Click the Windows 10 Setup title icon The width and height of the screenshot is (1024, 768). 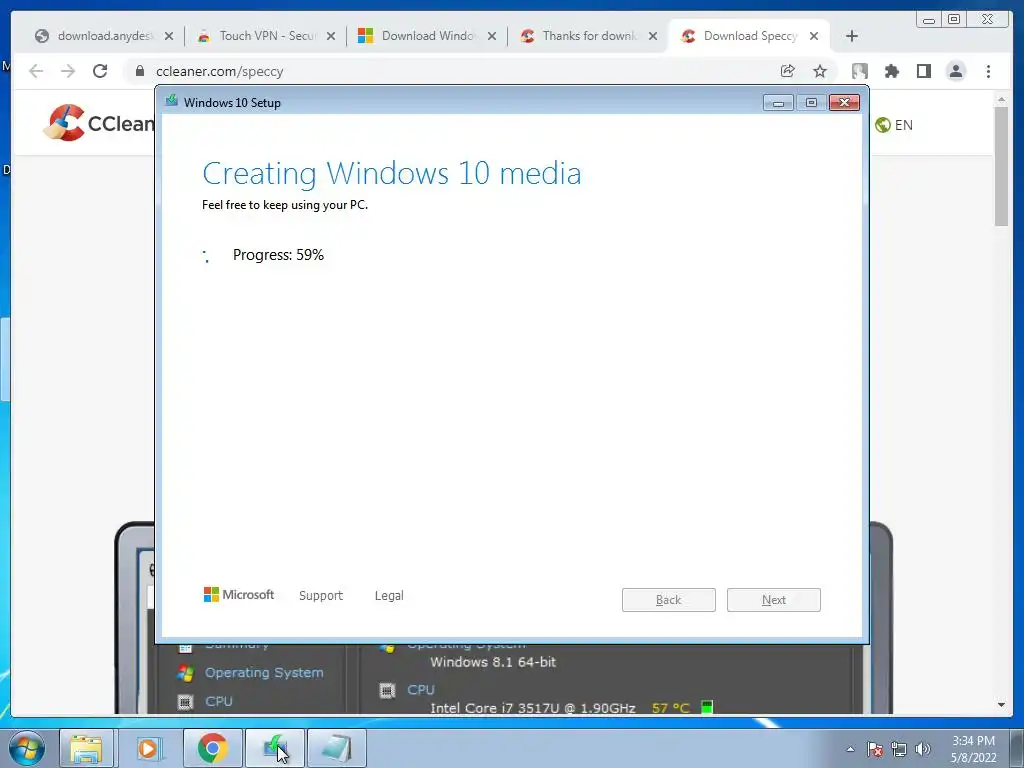(172, 101)
